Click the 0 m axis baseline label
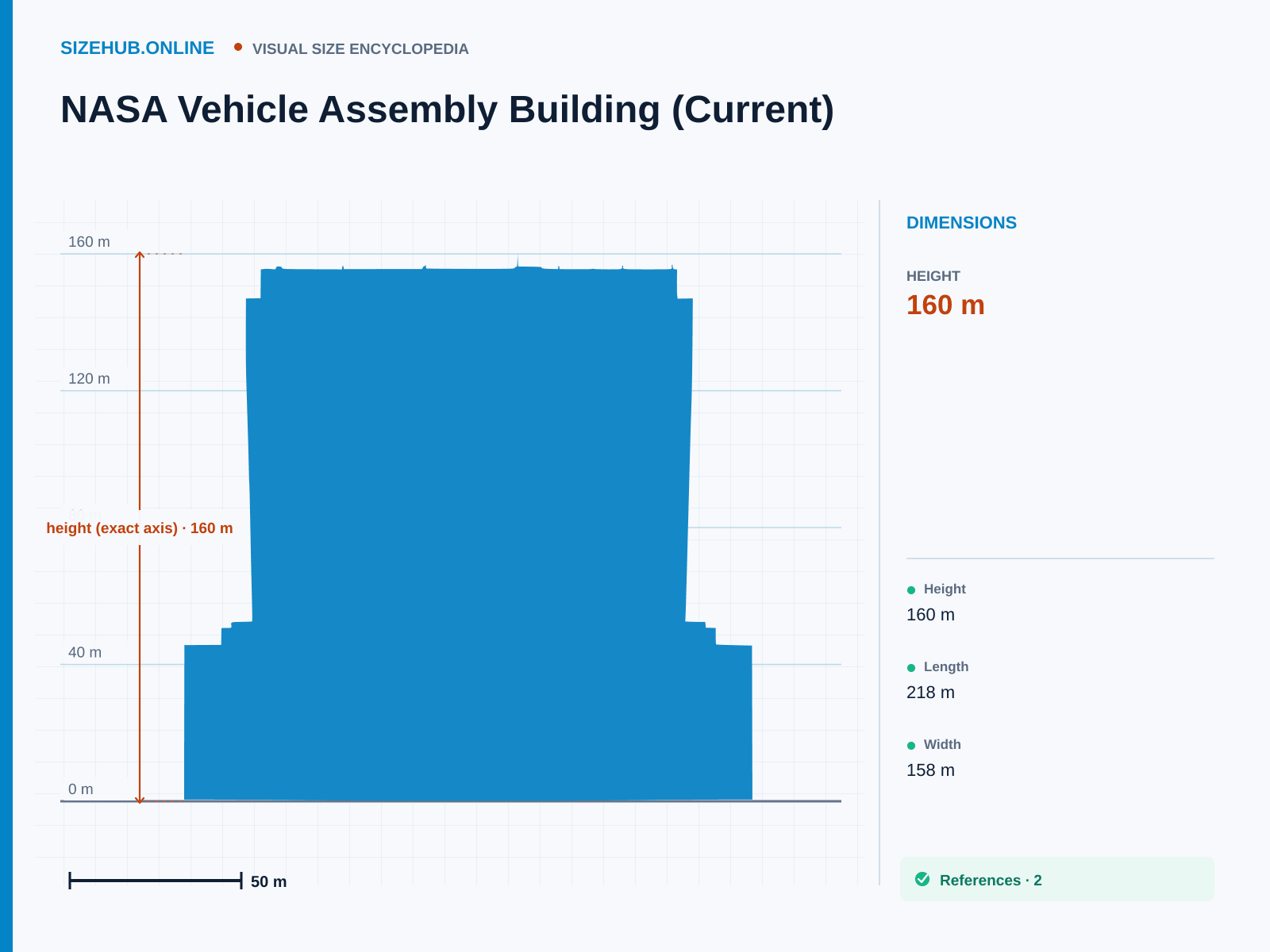1270x952 pixels. (x=81, y=789)
